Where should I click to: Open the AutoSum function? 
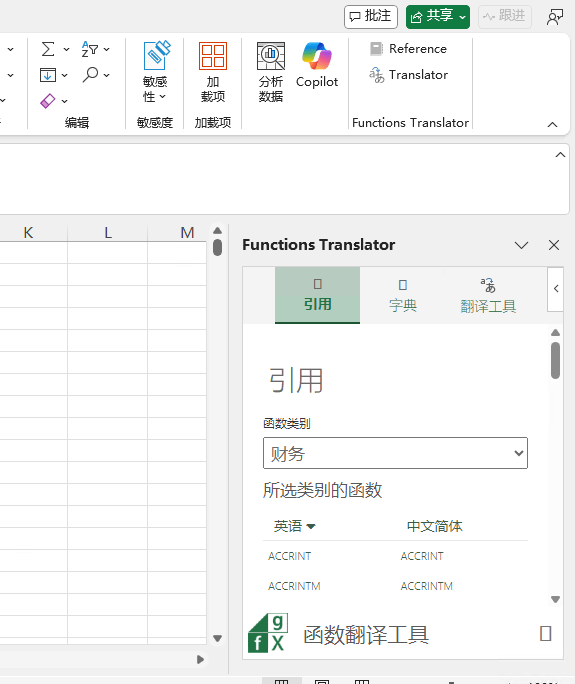(x=48, y=49)
